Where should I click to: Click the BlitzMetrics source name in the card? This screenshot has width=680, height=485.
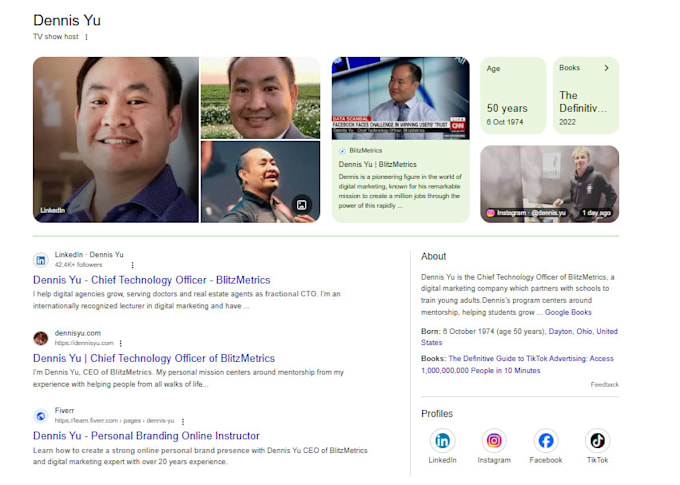click(x=366, y=151)
